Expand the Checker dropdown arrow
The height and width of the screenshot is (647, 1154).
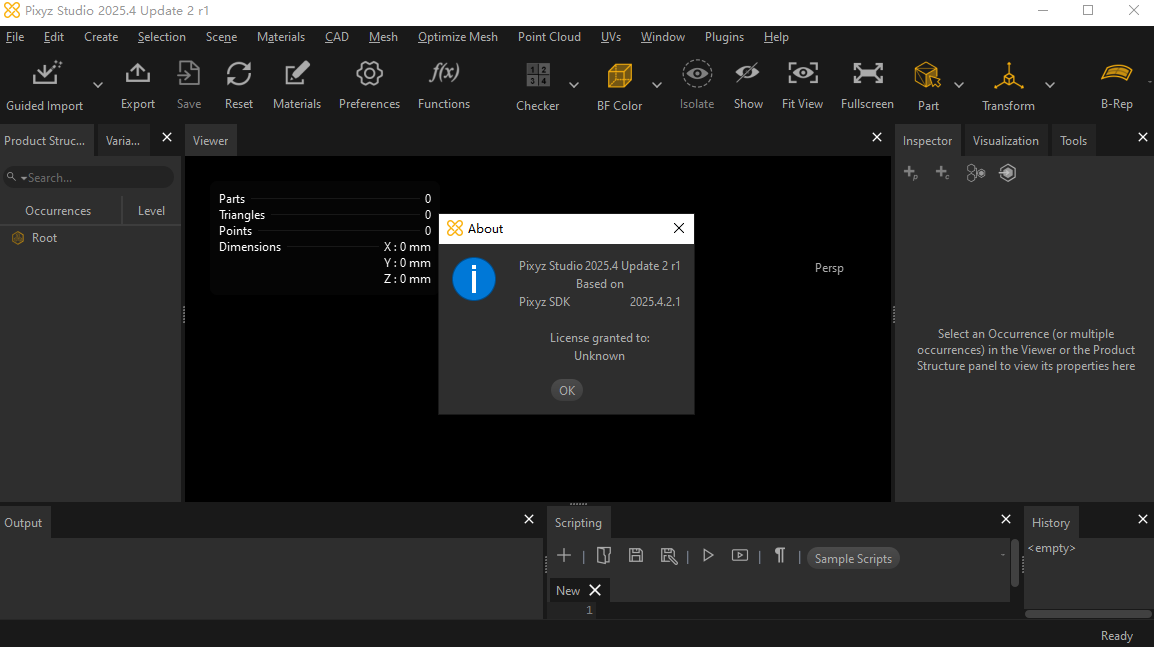574,85
